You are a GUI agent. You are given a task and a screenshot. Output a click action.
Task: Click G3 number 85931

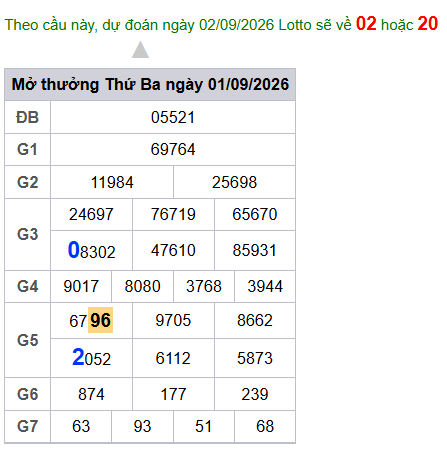[255, 250]
